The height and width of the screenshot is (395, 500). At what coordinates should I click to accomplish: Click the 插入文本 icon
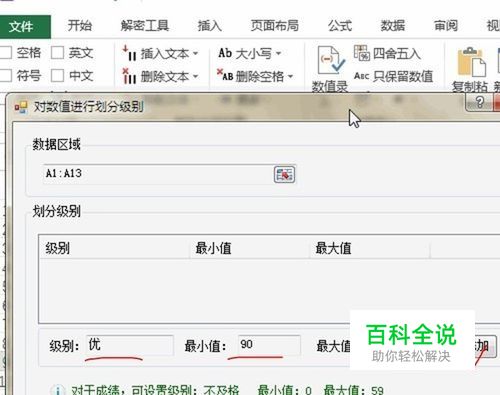pos(129,53)
